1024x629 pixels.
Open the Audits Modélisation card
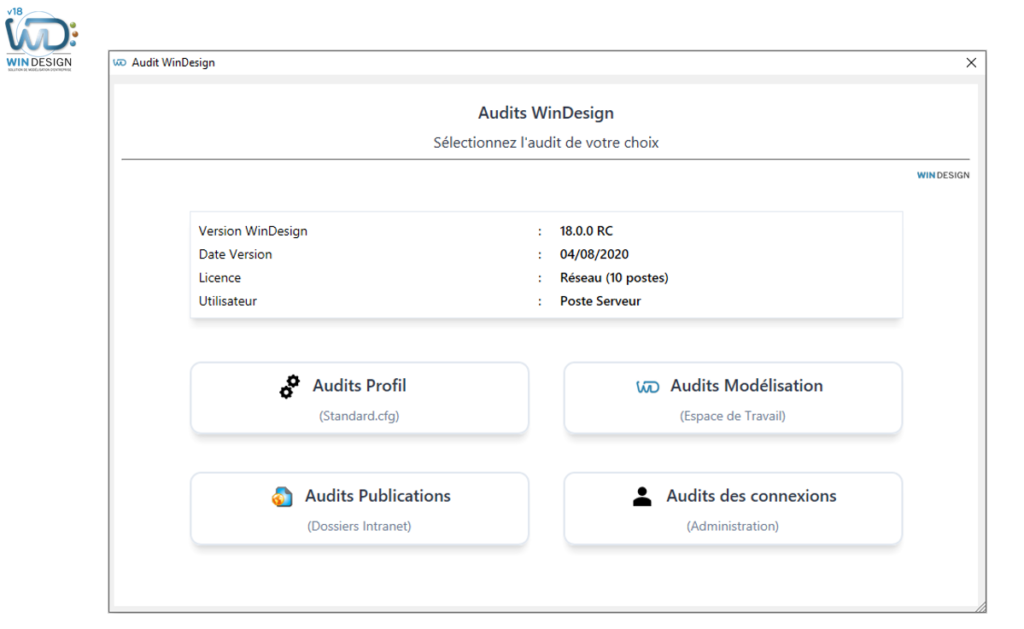[733, 398]
